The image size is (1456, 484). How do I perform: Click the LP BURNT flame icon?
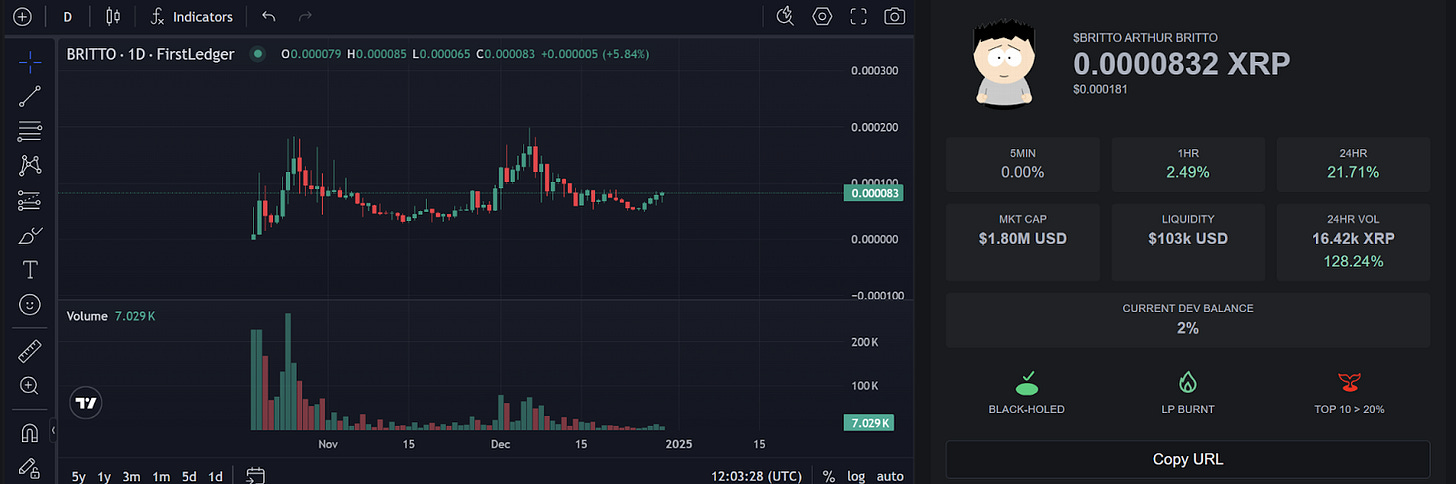coord(1188,382)
